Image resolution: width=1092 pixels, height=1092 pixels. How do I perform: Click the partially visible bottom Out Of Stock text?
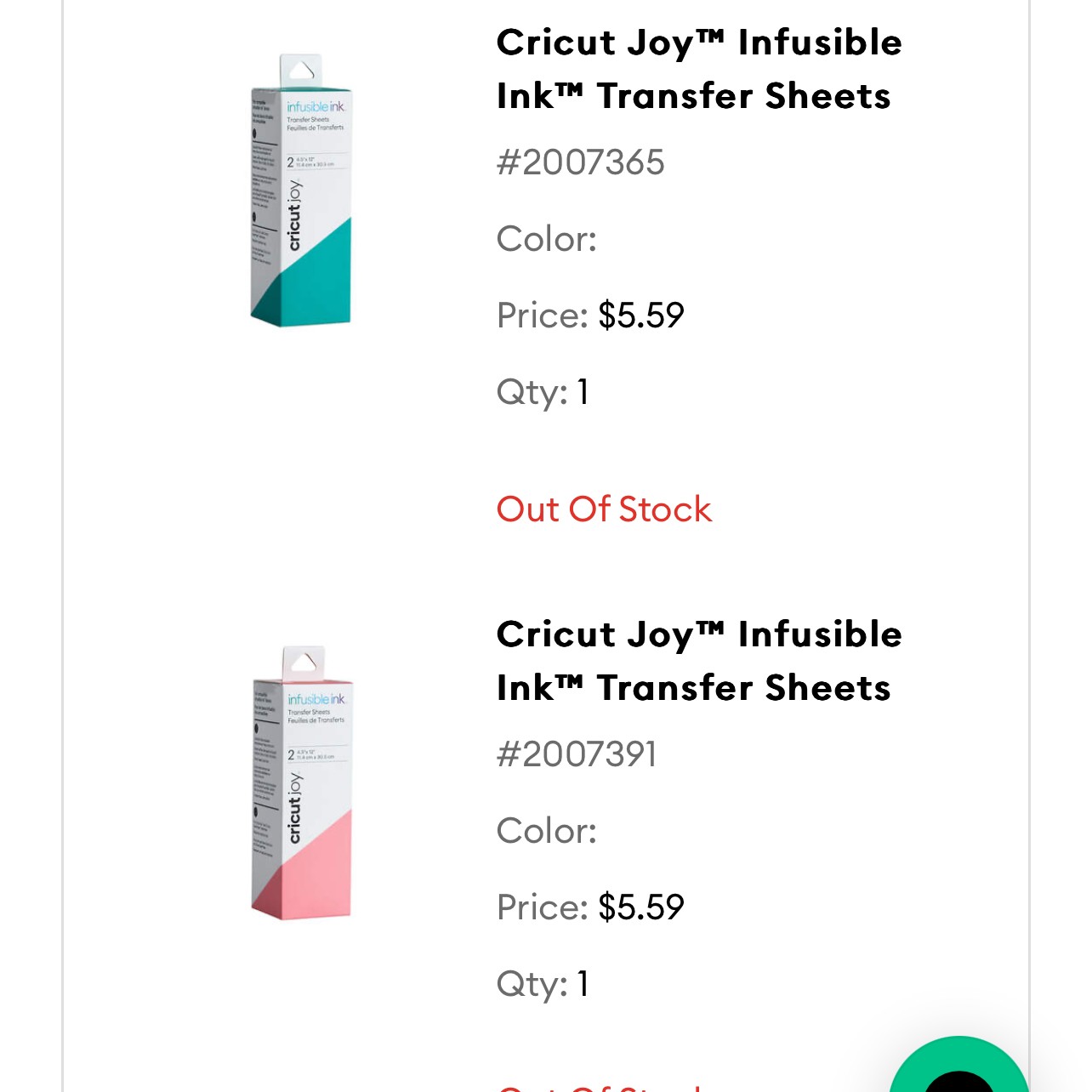pos(600,1087)
